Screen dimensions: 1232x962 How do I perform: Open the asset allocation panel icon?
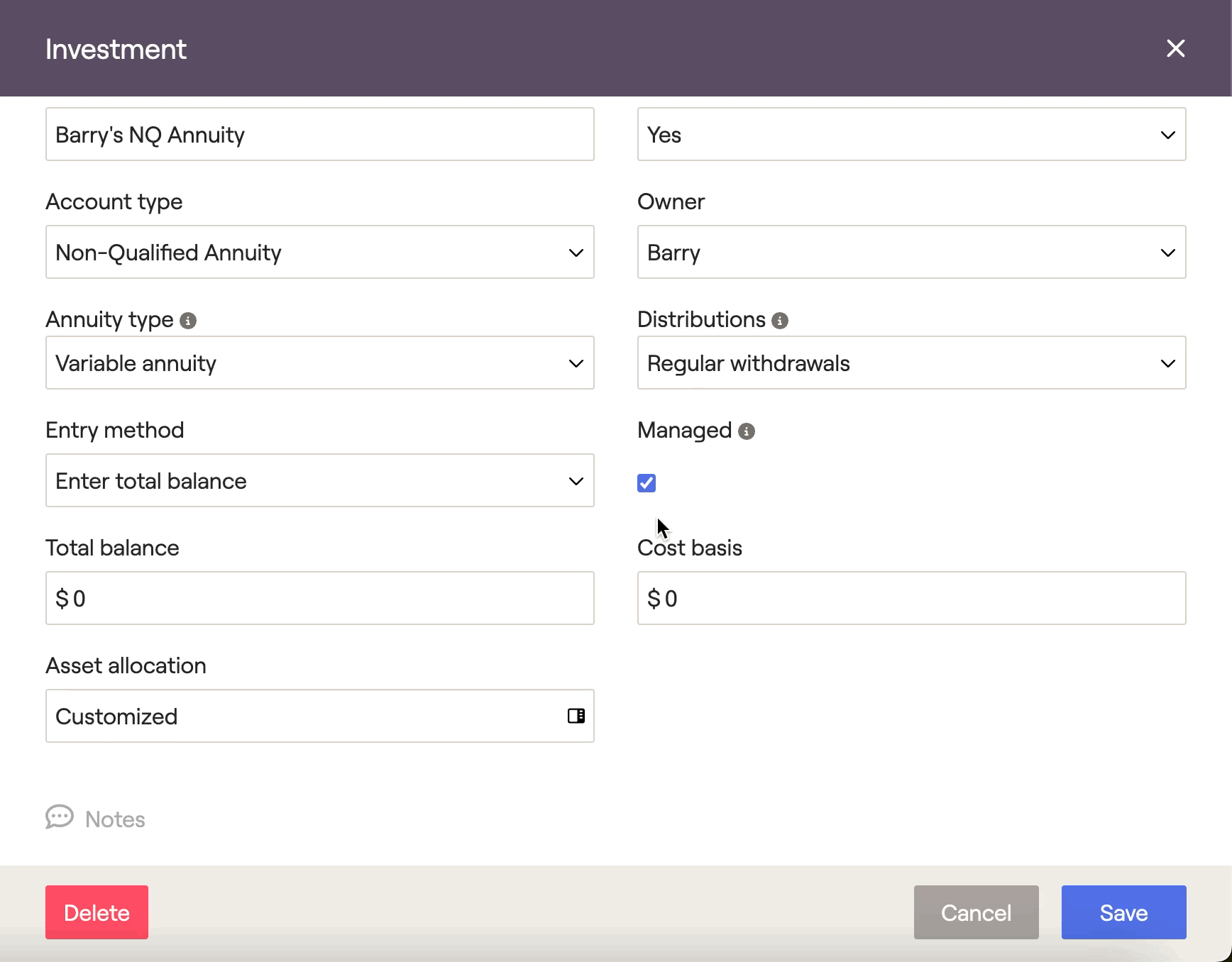[576, 716]
